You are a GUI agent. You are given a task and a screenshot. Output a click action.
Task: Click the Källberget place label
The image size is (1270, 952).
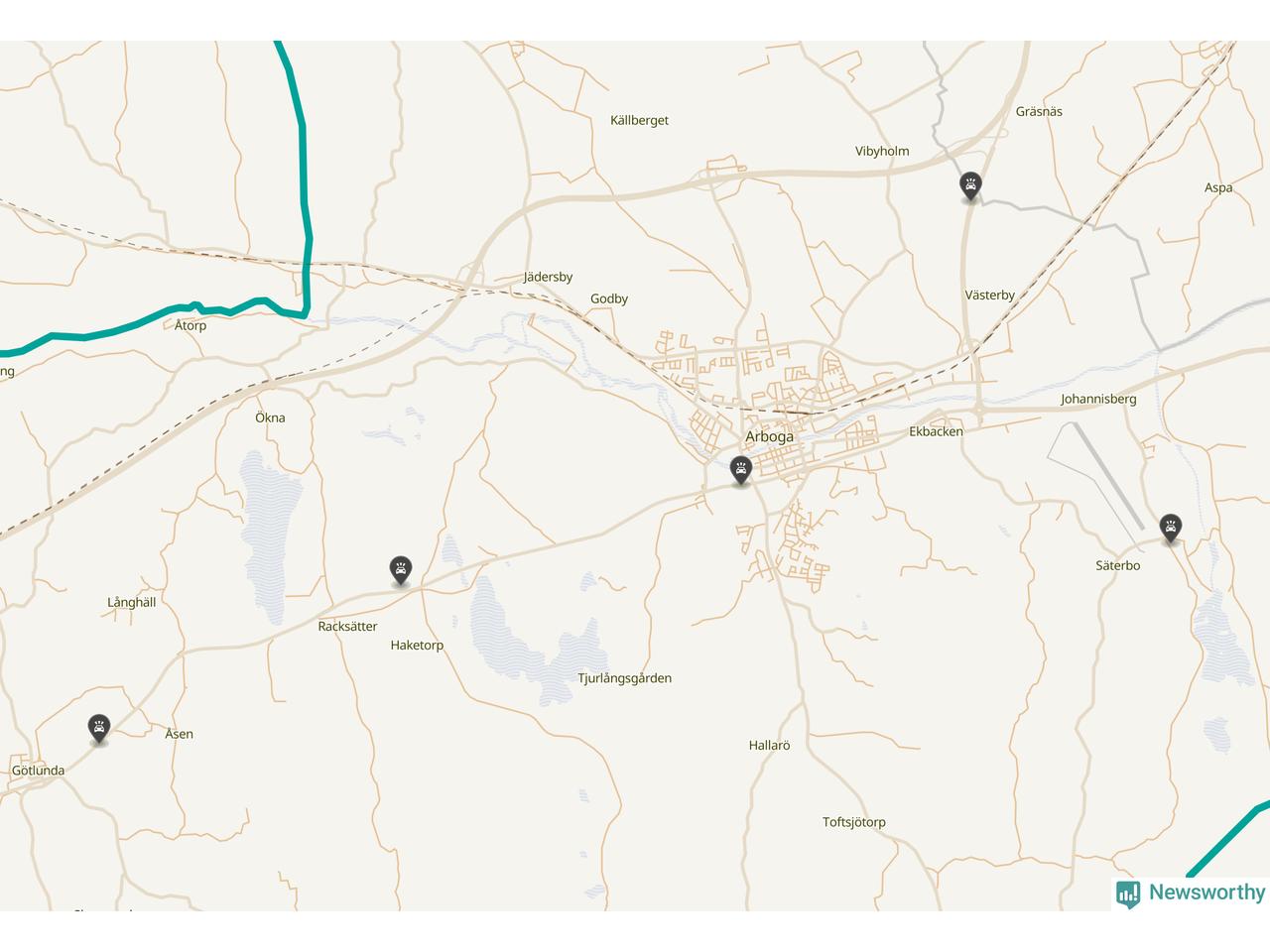click(x=639, y=121)
